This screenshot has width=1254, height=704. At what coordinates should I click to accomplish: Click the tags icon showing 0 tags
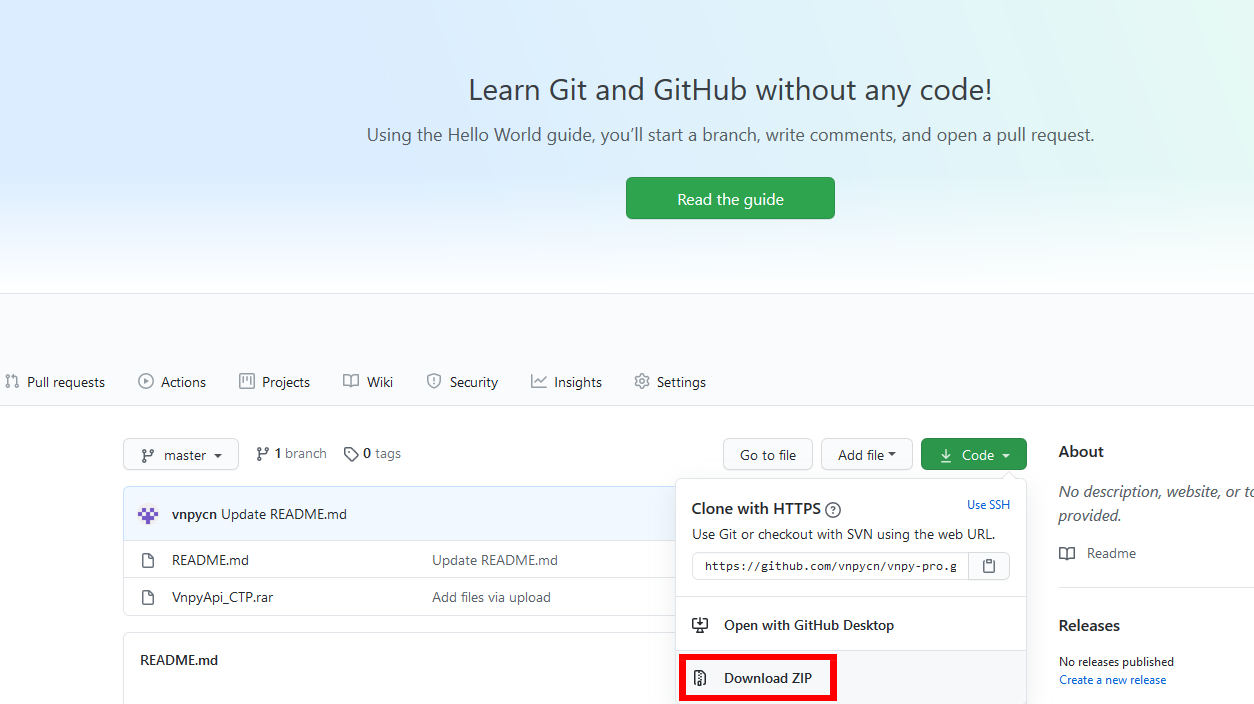pyautogui.click(x=352, y=453)
